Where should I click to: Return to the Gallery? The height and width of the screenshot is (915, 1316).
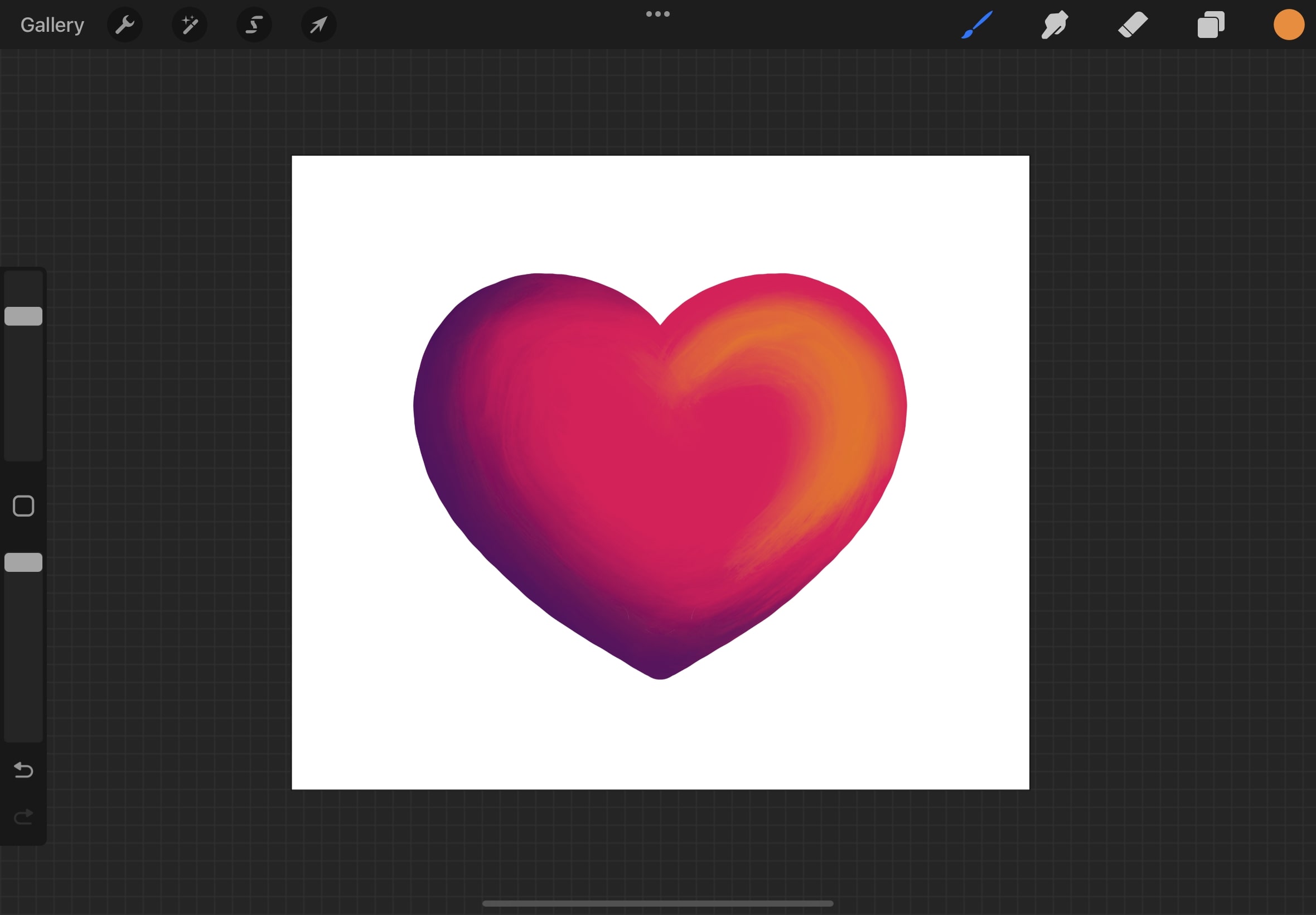[52, 25]
